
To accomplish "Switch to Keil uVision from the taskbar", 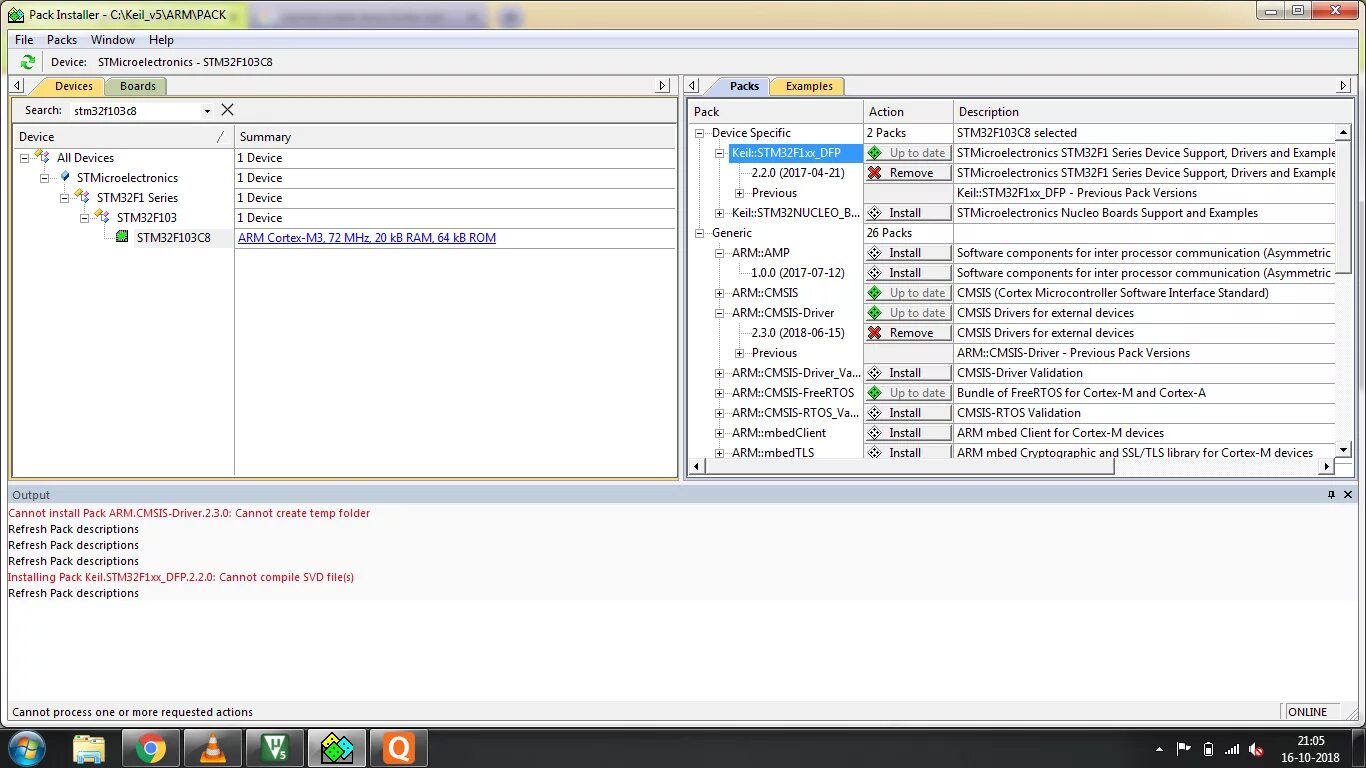I will (275, 748).
